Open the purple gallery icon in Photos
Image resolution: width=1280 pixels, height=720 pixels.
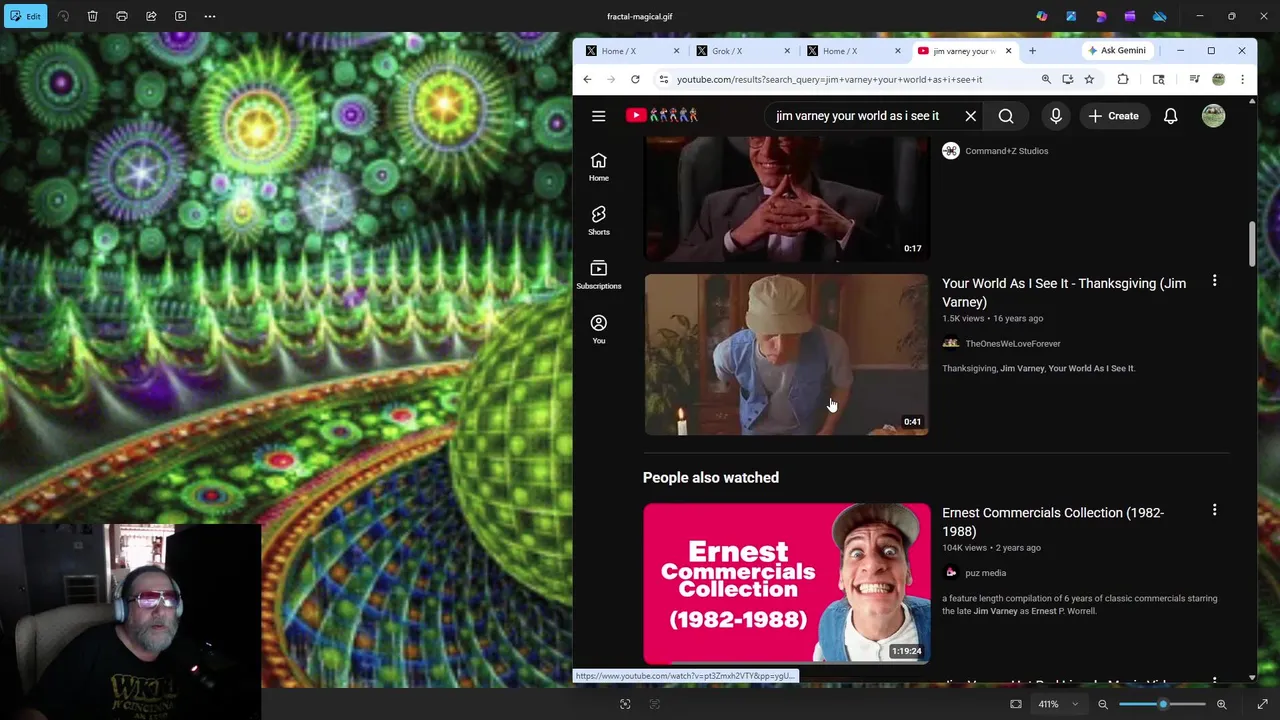[1130, 16]
